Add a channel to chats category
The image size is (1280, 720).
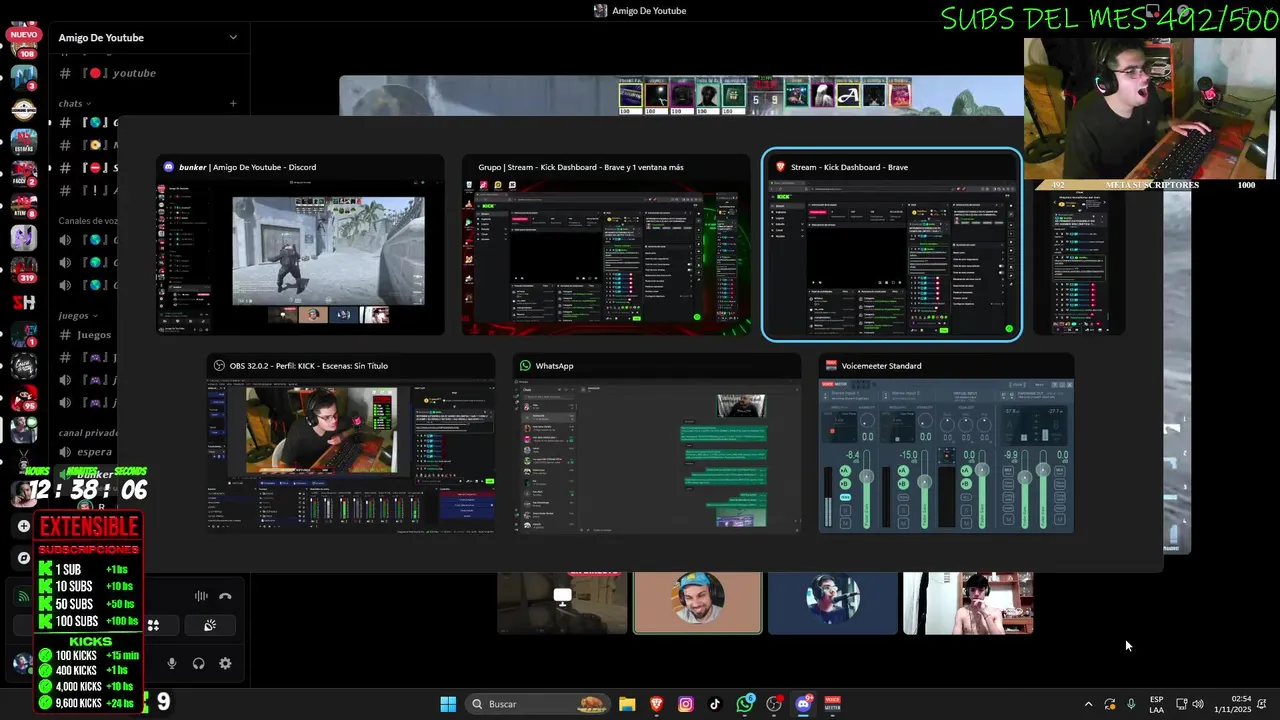(x=233, y=103)
